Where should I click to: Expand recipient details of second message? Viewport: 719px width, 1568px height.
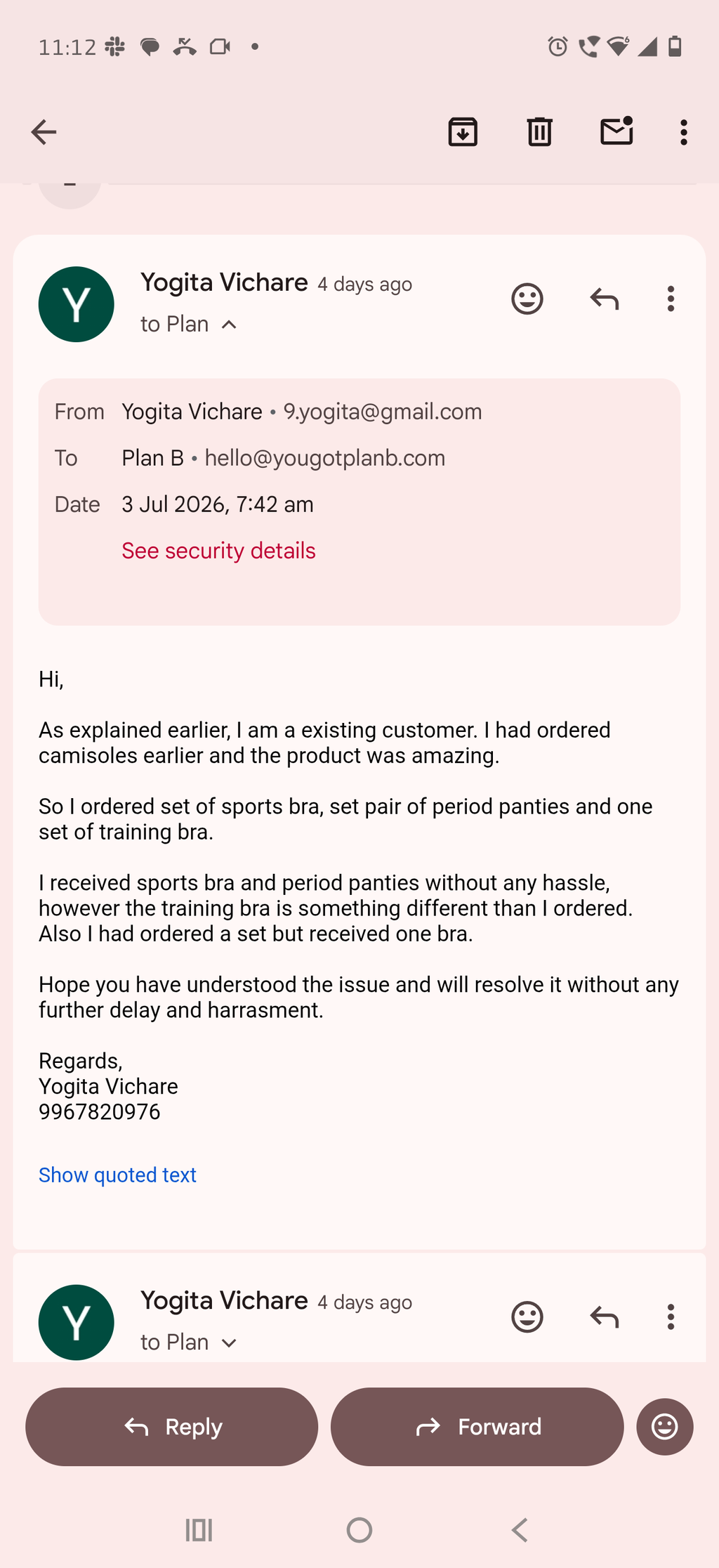(229, 1342)
